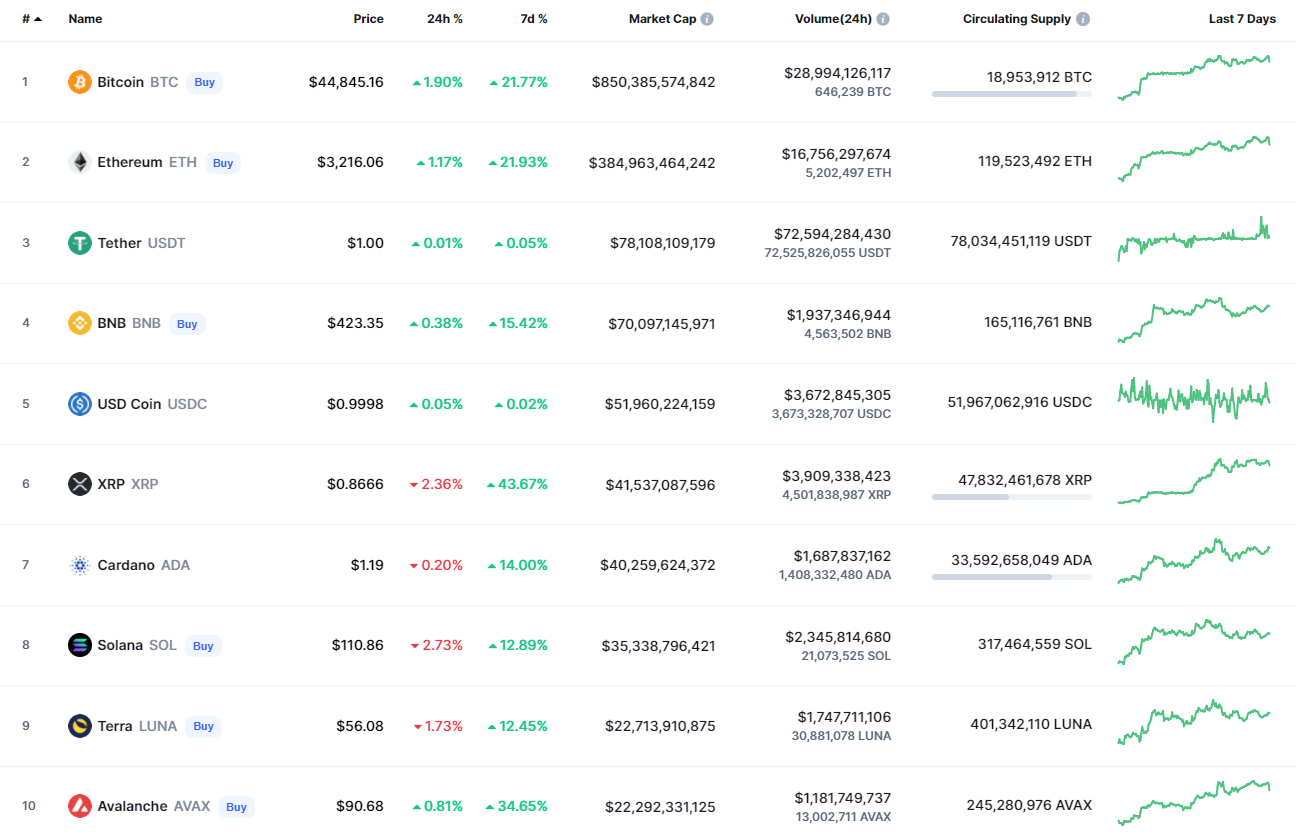Click the Circulating Supply info icon

pos(1083,19)
